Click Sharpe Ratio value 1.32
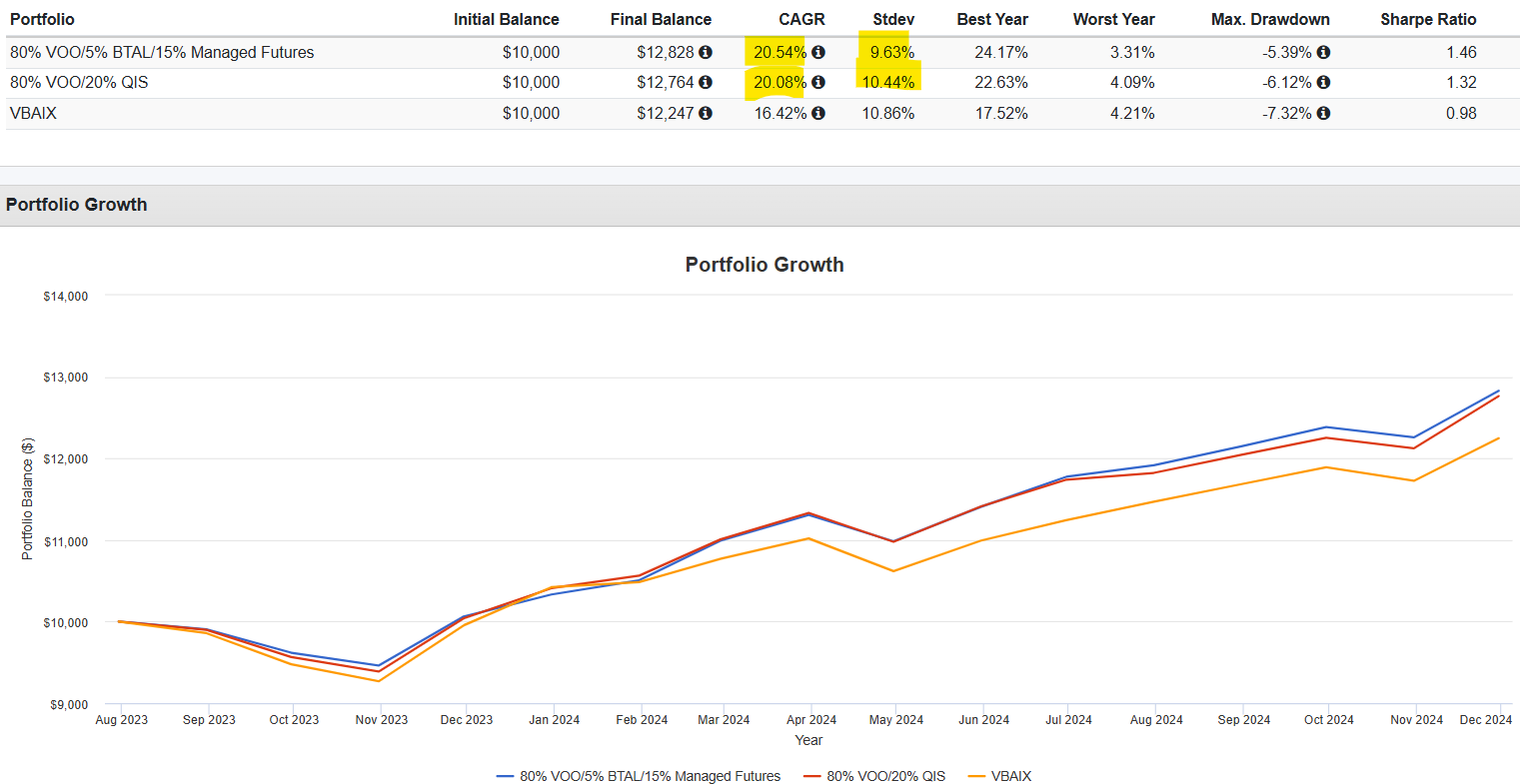 tap(1461, 83)
